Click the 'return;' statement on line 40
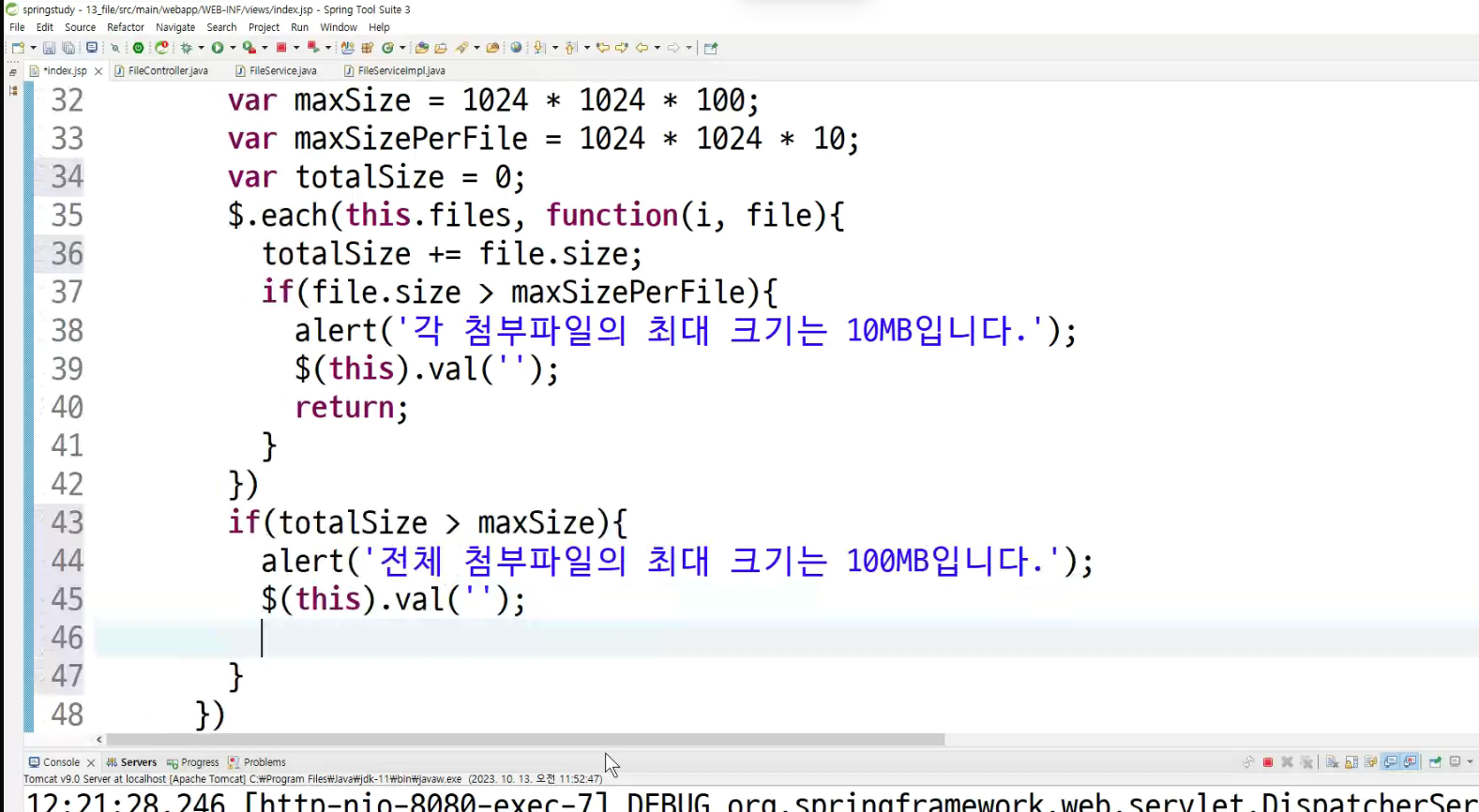The image size is (1479, 812). [x=352, y=408]
